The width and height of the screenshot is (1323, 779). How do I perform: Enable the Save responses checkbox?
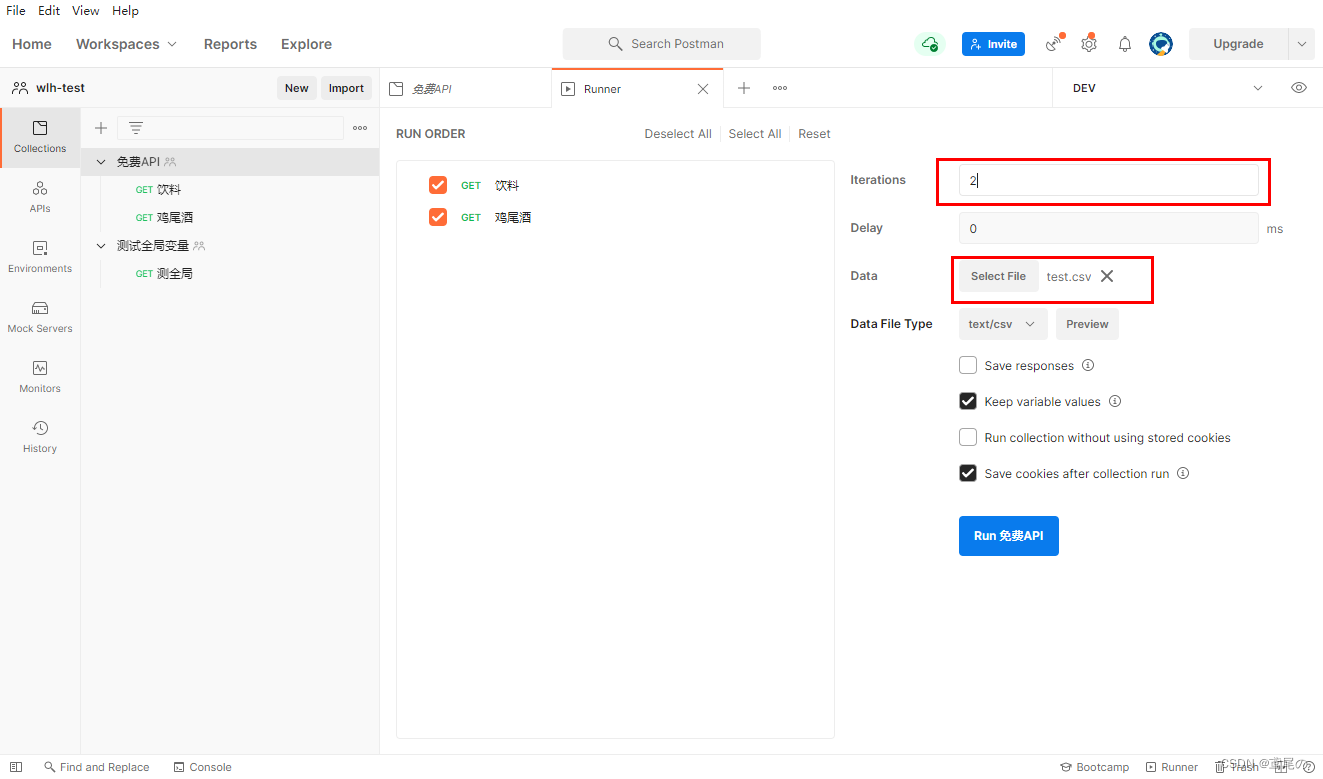(968, 365)
